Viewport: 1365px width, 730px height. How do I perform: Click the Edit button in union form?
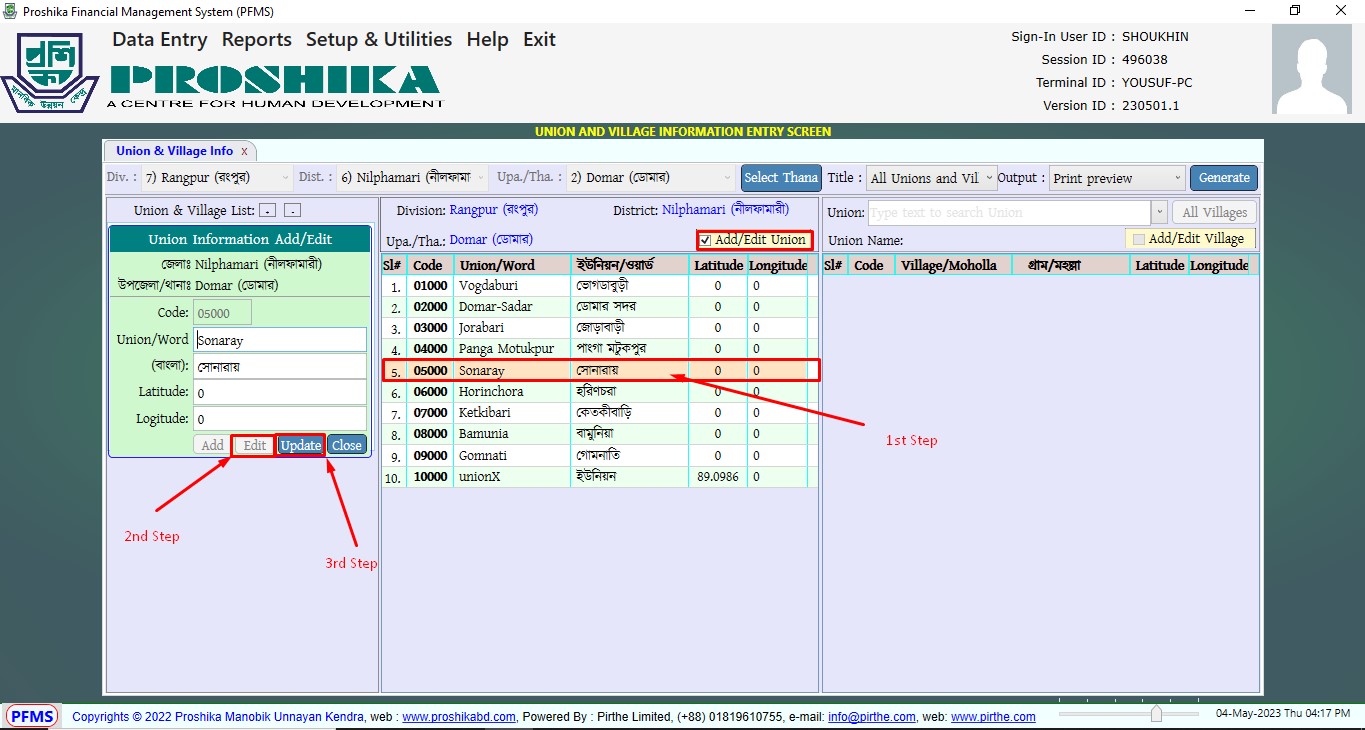pos(255,445)
